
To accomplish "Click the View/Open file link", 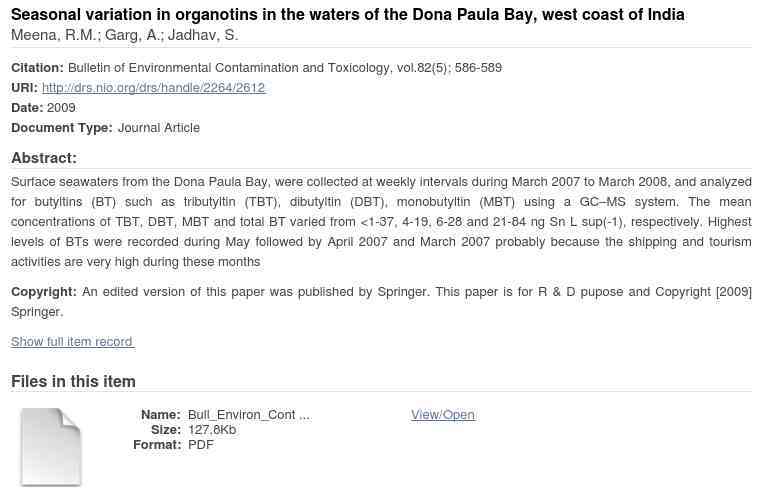I will (x=443, y=415).
